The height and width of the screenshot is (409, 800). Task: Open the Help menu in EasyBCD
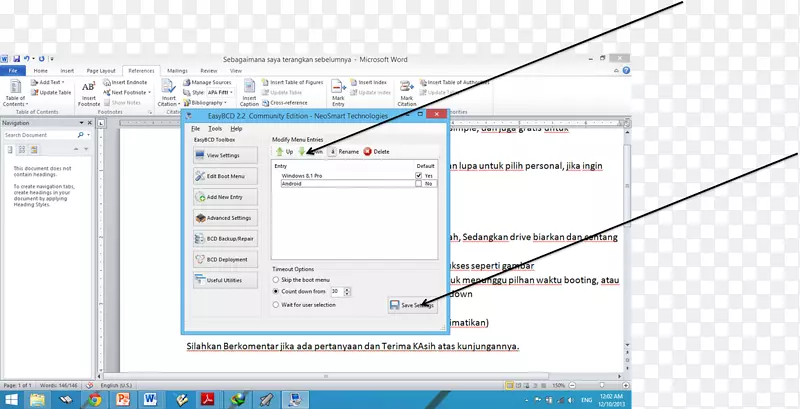pos(236,129)
